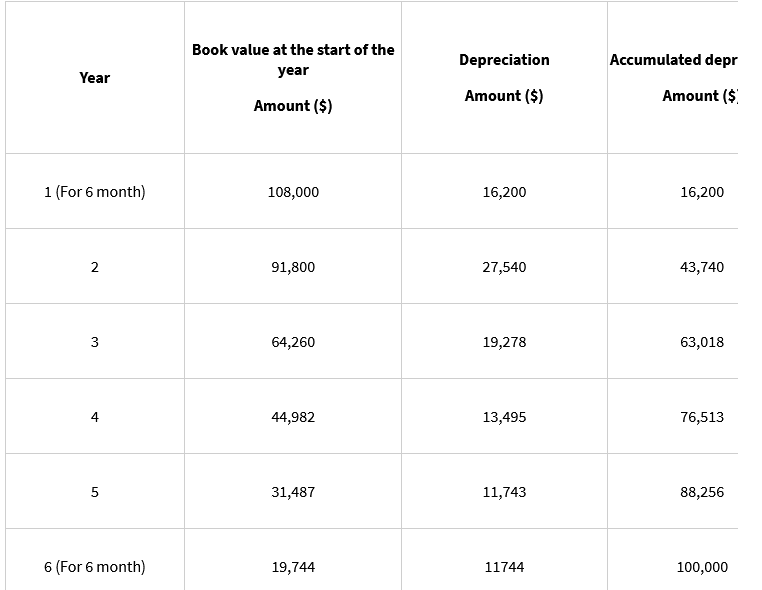This screenshot has height=590, width=762.
Task: Click year 6 depreciation cell 11744
Action: click(x=504, y=567)
